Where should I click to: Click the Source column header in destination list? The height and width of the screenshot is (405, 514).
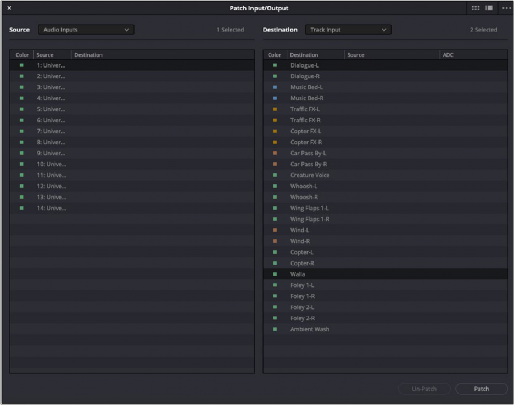[356, 55]
